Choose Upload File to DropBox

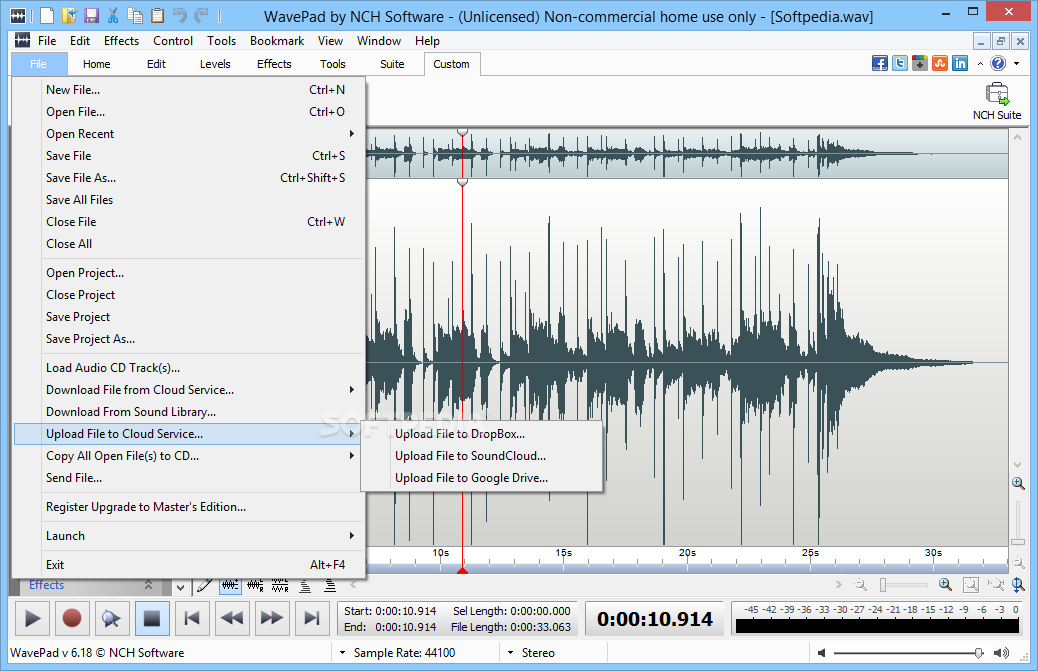coord(482,434)
